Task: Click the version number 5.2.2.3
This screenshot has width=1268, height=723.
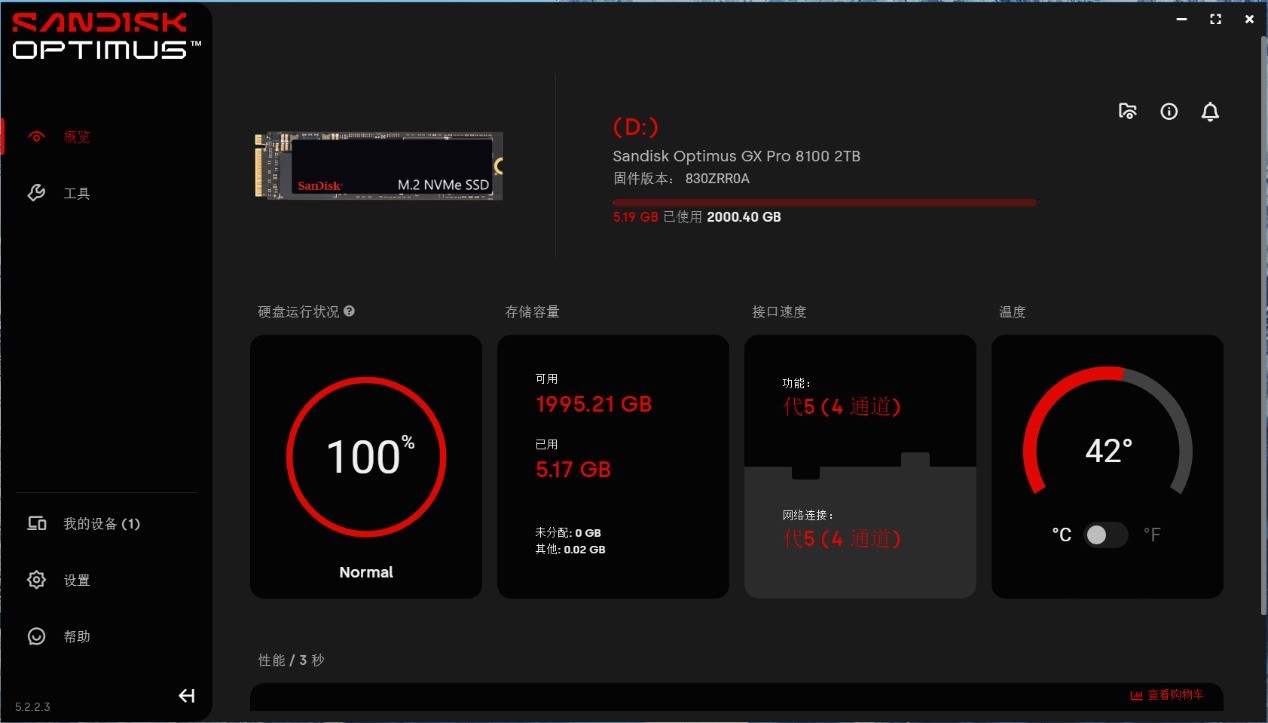Action: click(x=33, y=707)
